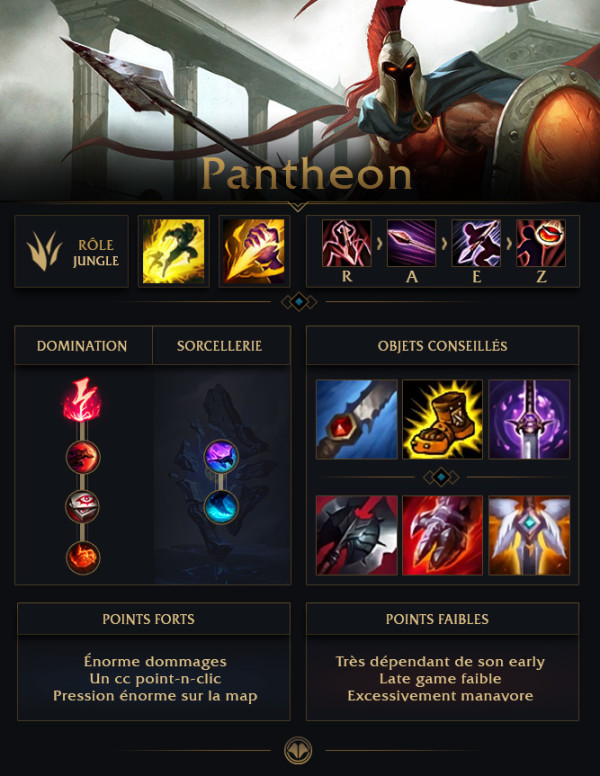Click the Sudden Impact rune icon
Image resolution: width=600 pixels, height=776 pixels.
pos(83,457)
